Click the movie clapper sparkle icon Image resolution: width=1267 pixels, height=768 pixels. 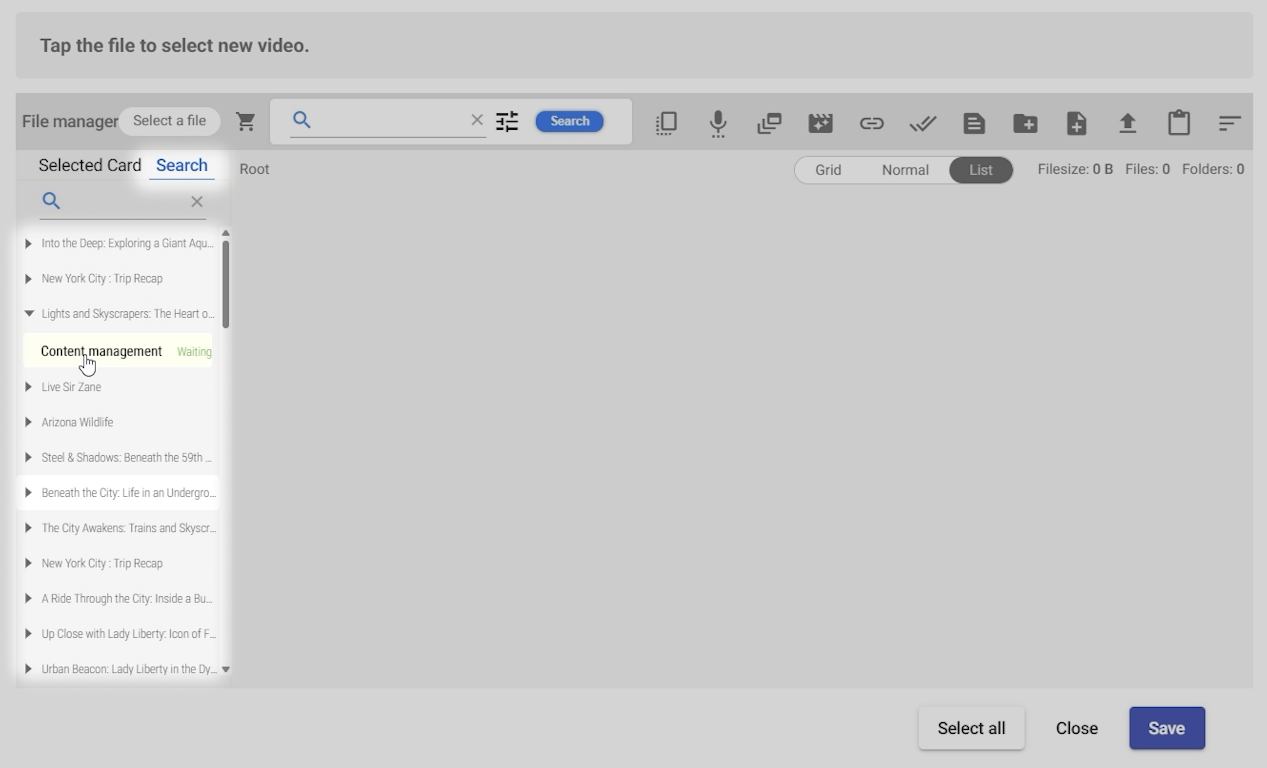tap(820, 123)
